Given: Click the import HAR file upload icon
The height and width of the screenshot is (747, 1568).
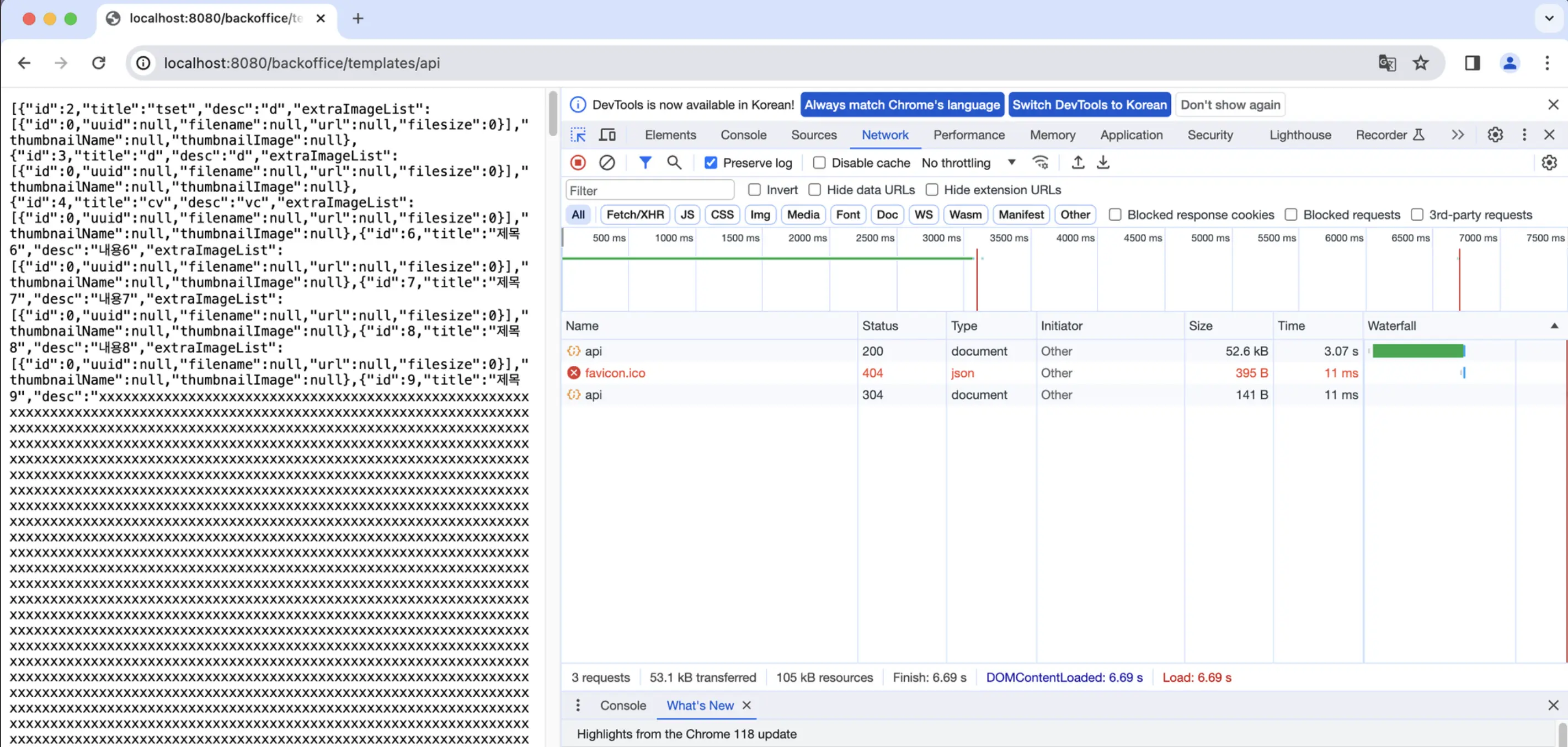Looking at the screenshot, I should point(1078,163).
